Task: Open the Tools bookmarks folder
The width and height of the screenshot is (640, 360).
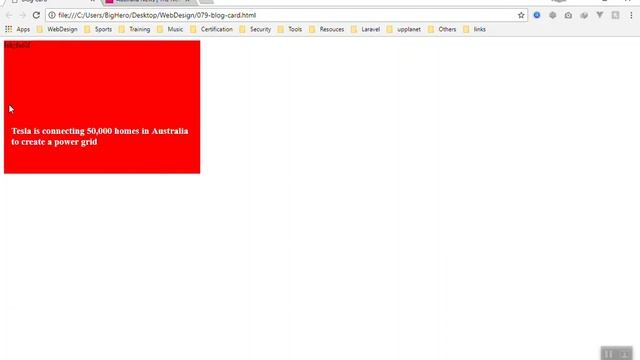Action: coord(290,29)
